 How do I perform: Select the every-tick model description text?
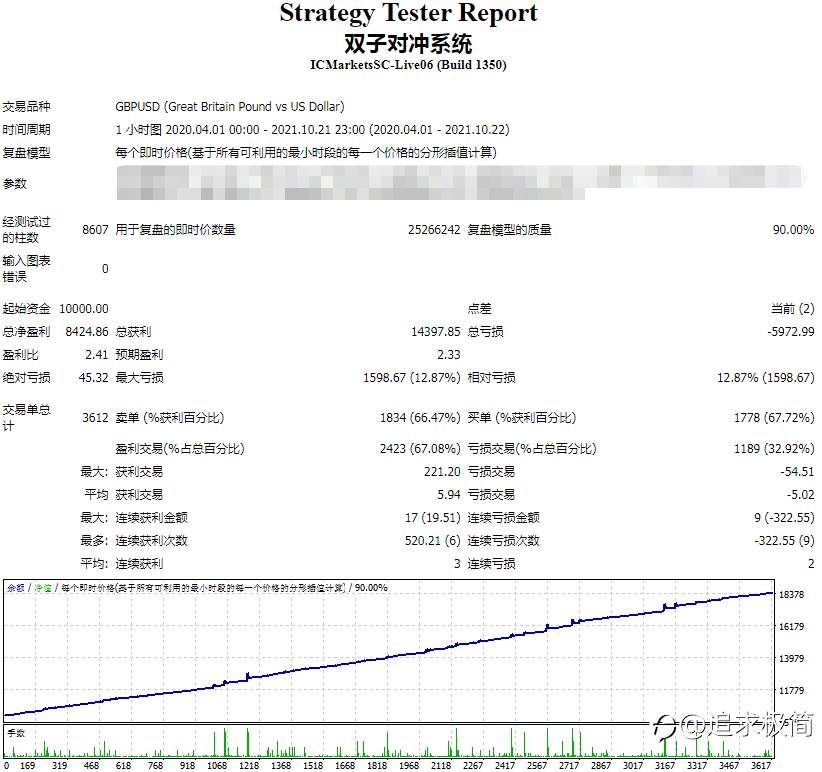(x=306, y=153)
